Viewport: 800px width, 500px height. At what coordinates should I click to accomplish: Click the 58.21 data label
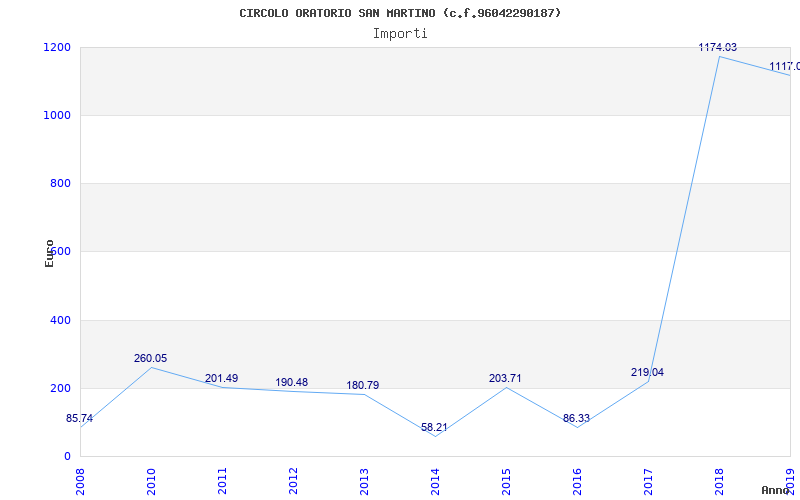[434, 428]
